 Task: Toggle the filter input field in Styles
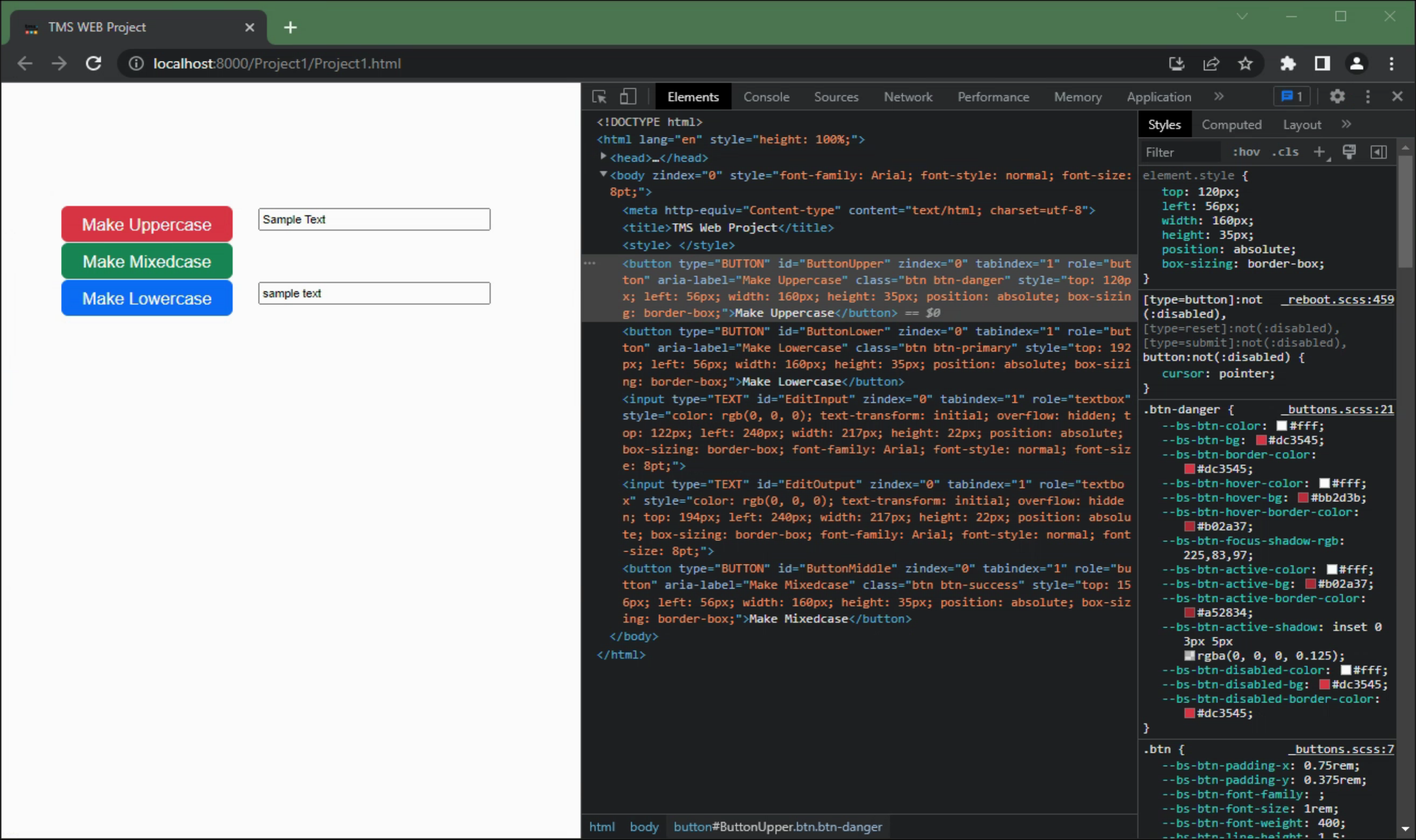pos(1180,152)
